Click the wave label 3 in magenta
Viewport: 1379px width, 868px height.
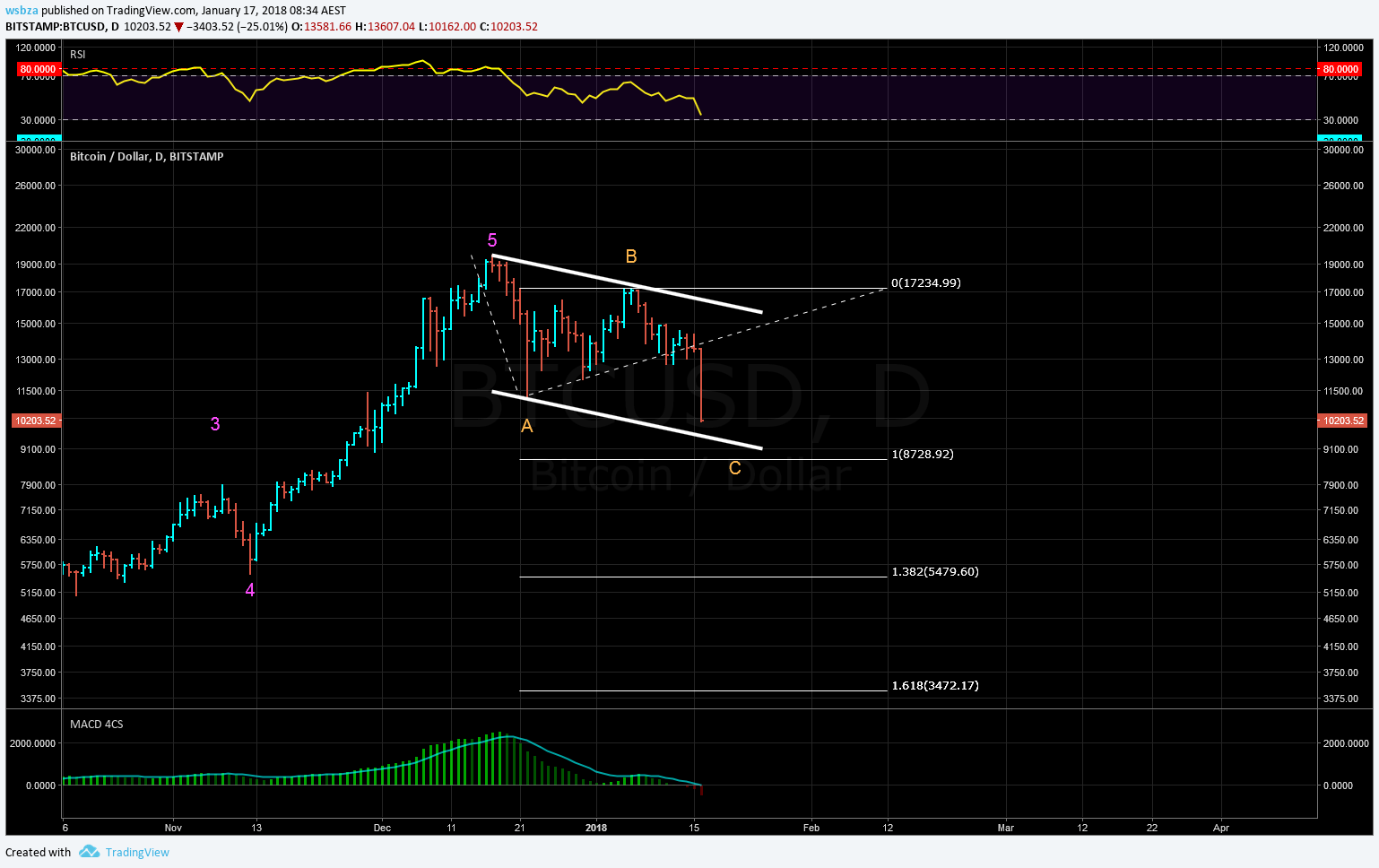click(x=215, y=424)
